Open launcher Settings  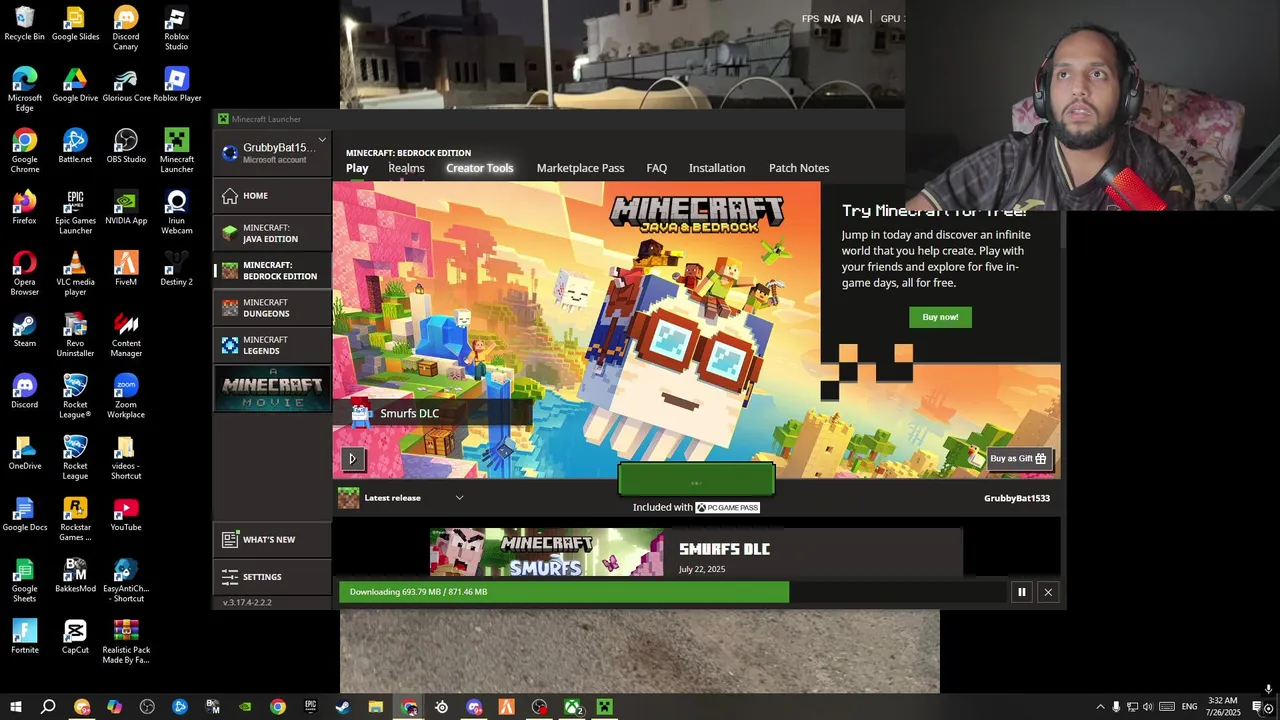coord(272,577)
